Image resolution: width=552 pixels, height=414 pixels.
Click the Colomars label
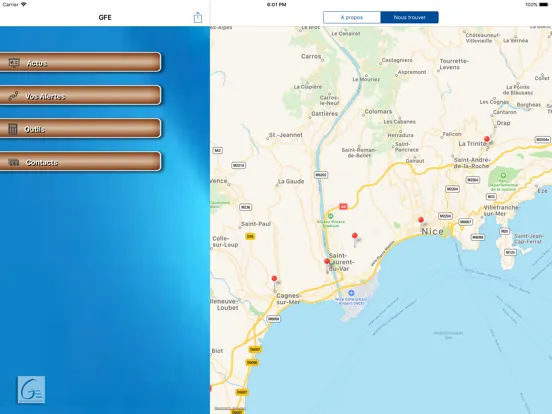[x=378, y=112]
